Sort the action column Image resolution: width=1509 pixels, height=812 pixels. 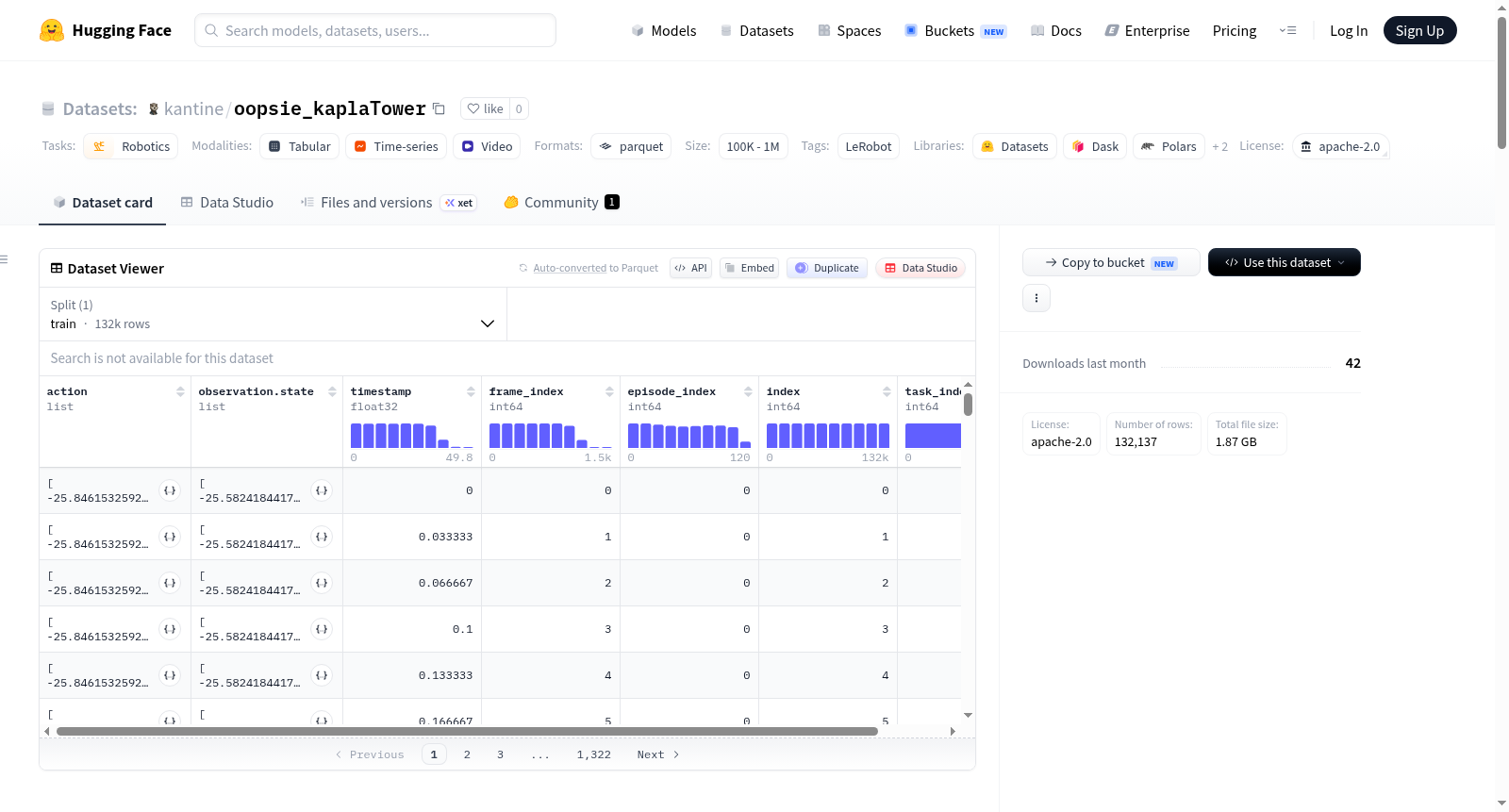tap(180, 391)
